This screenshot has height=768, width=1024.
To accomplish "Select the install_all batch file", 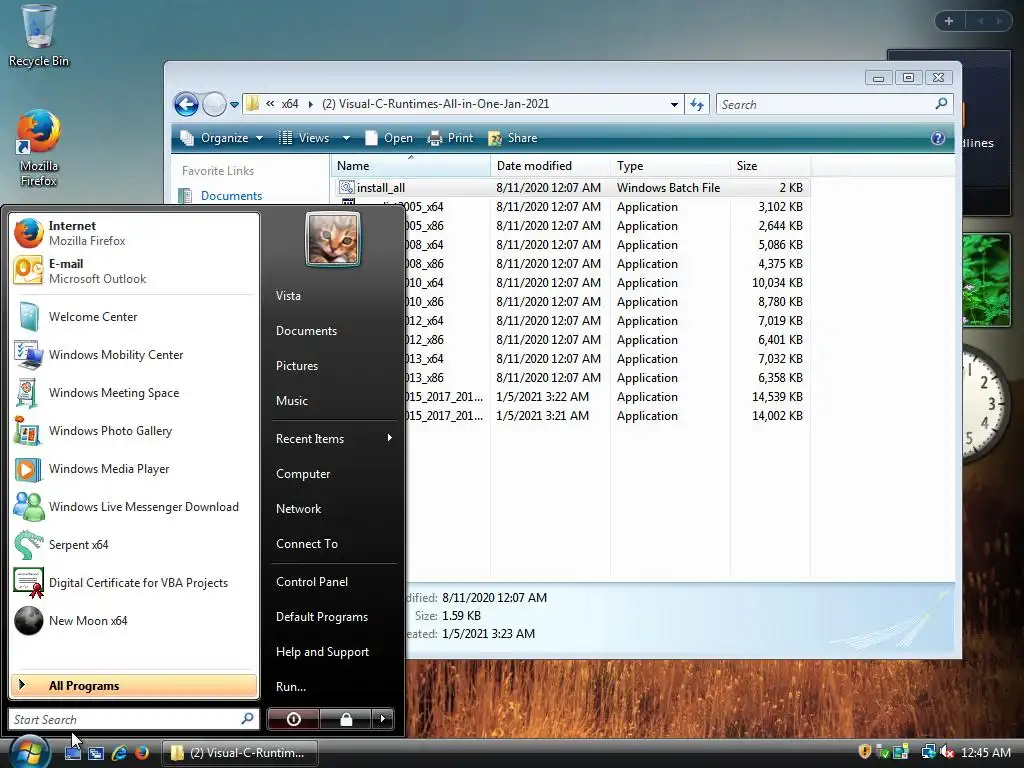I will coord(573,187).
